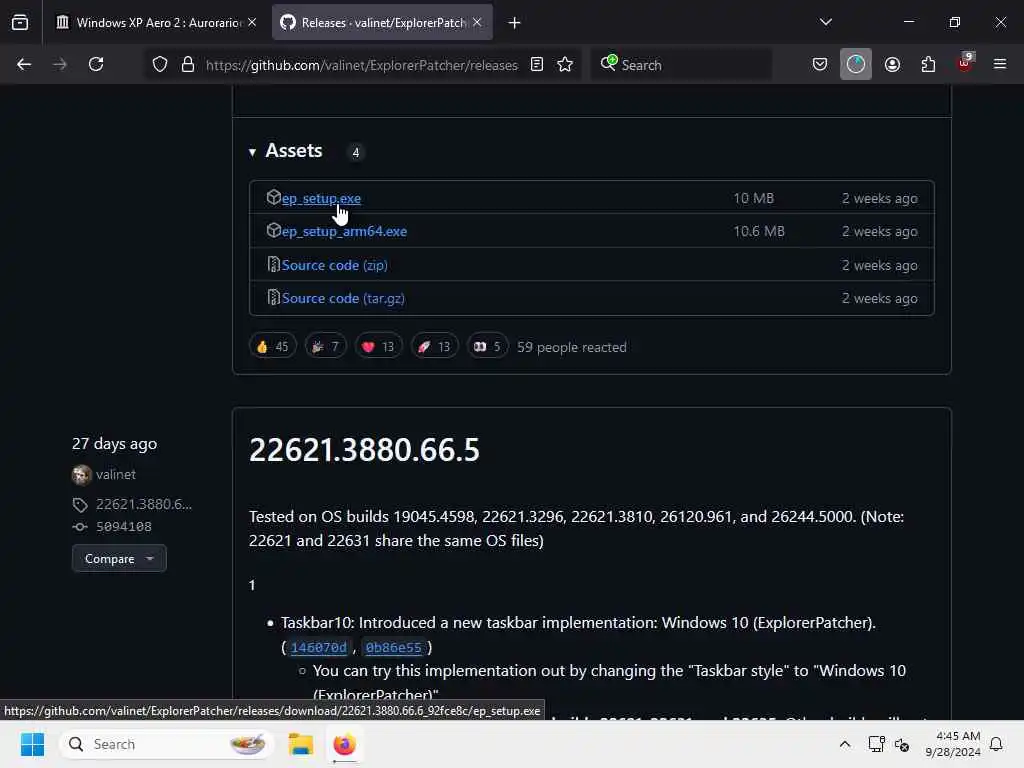The image size is (1024, 768).
Task: Open tag 22621.3880.6...
Action: point(144,504)
